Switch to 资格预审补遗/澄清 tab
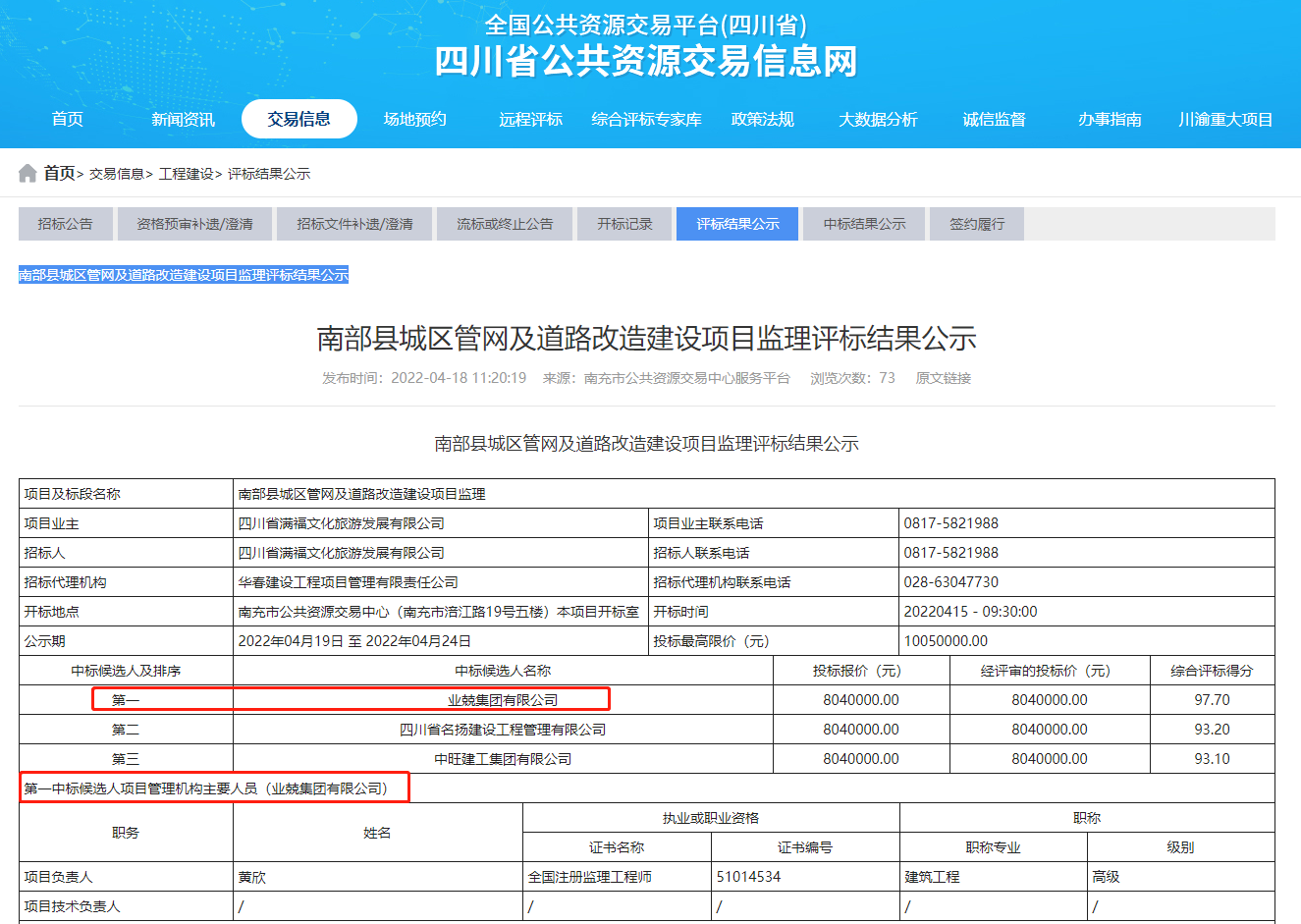Viewport: 1301px width, 924px height. pyautogui.click(x=194, y=224)
